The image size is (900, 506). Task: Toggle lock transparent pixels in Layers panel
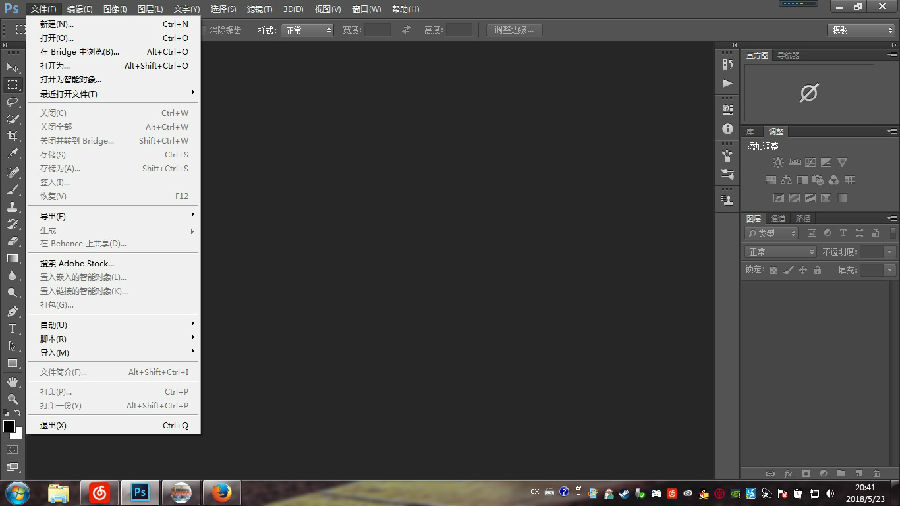[x=773, y=270]
